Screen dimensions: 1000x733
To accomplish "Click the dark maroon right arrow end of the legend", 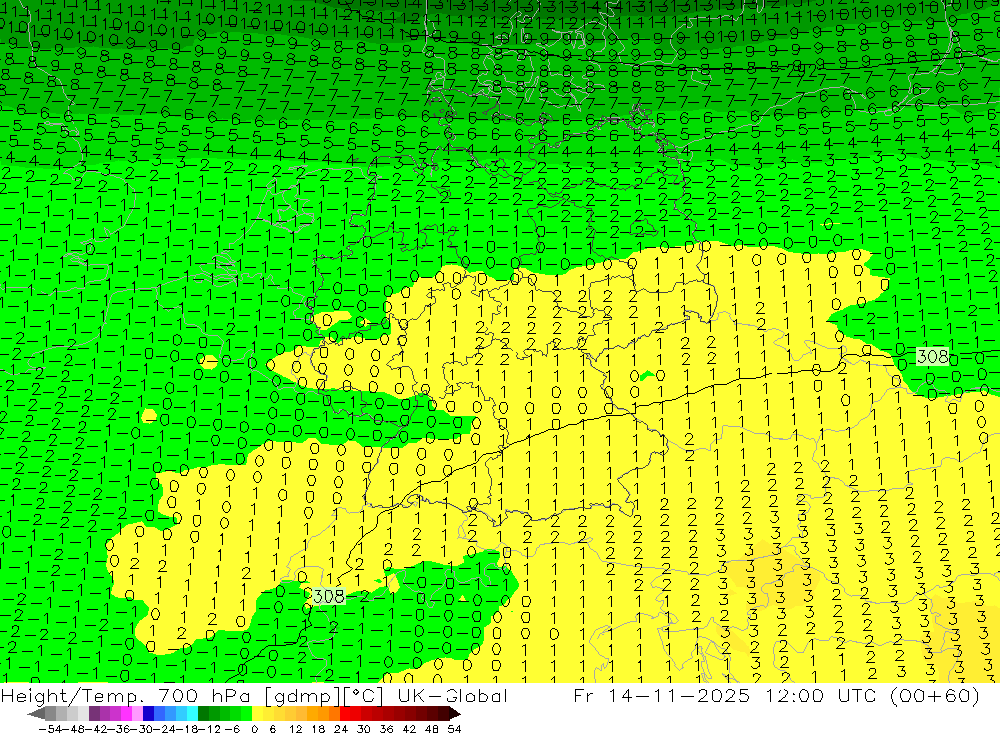I will 455,714.
